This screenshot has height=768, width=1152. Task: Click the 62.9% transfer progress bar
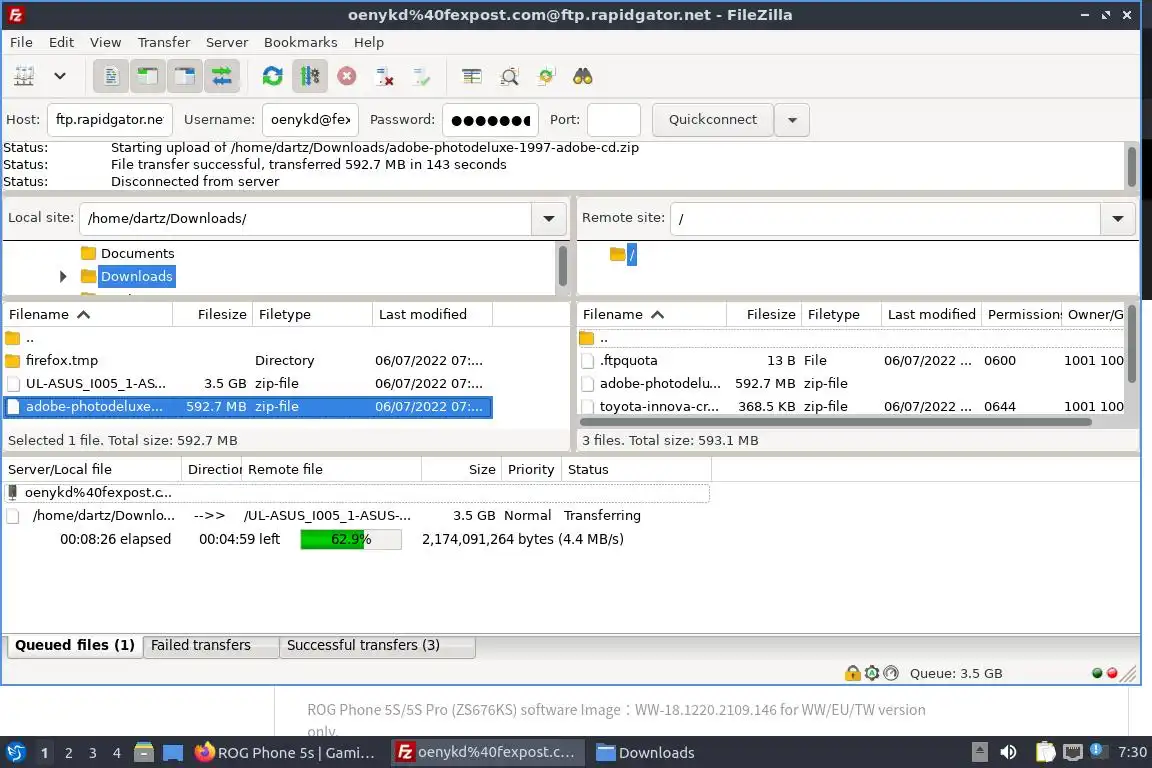(x=351, y=539)
